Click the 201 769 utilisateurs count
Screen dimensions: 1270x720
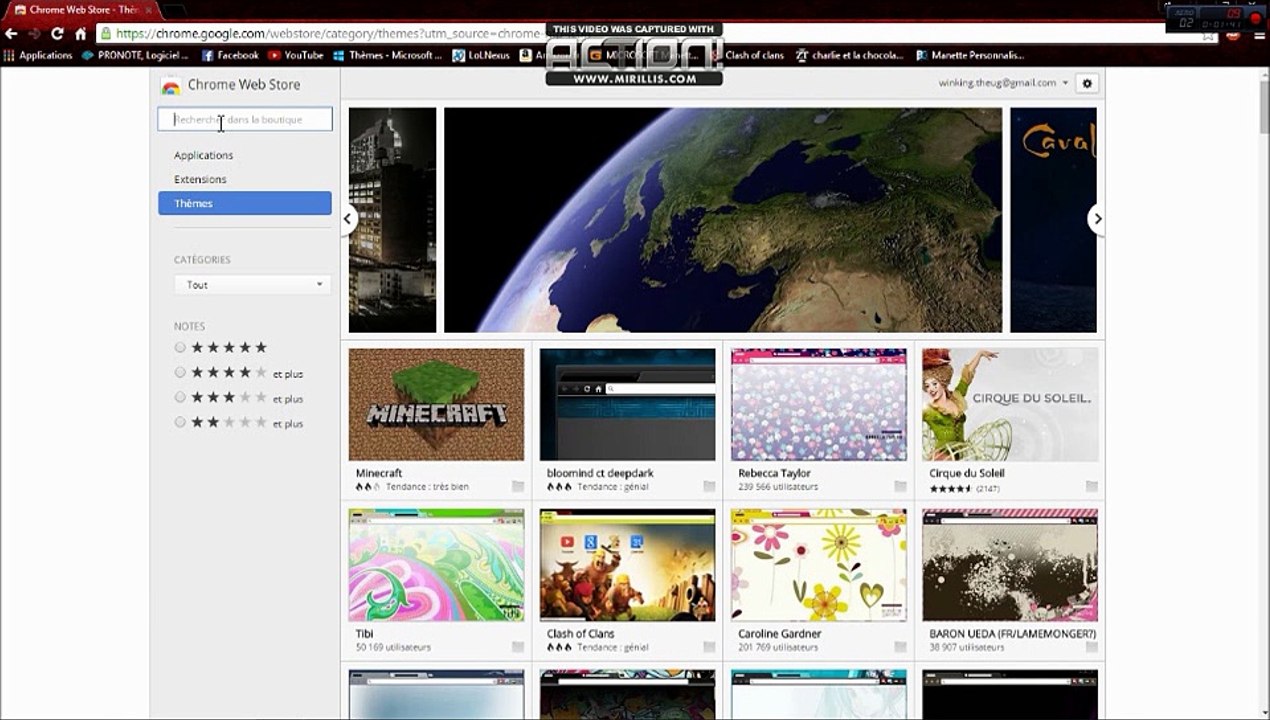tap(778, 648)
